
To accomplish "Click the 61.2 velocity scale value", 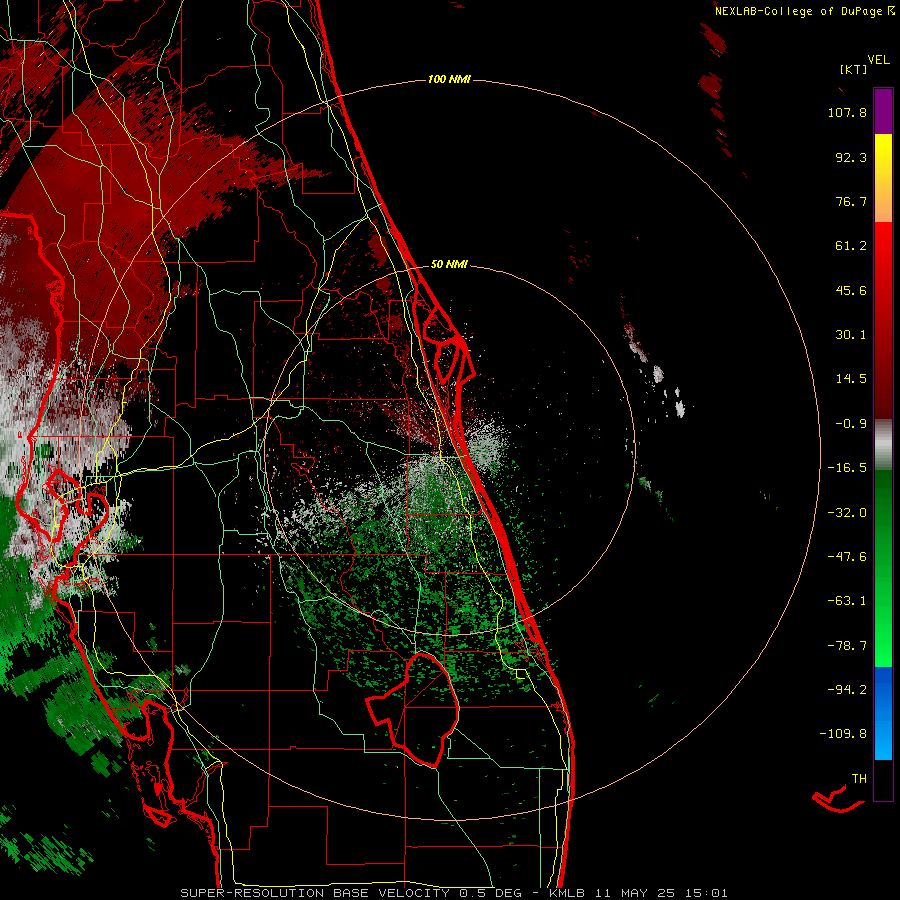I will 851,246.
